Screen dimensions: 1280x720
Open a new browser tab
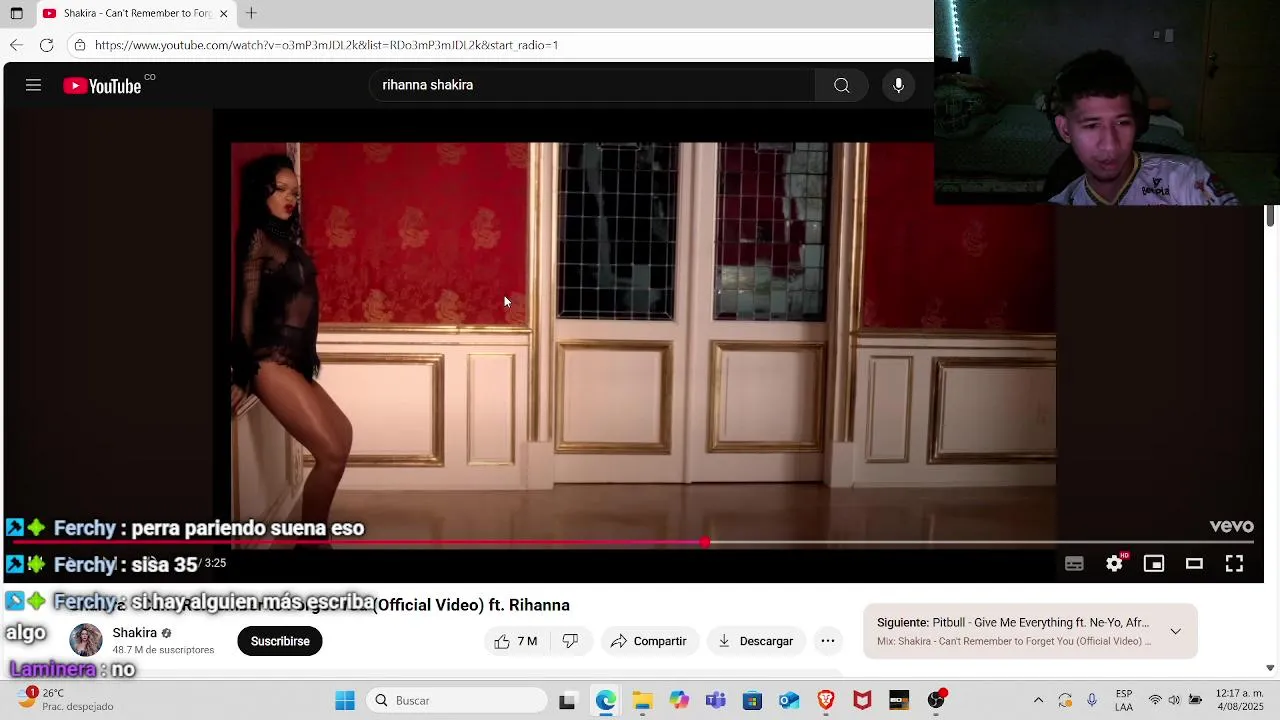coord(251,13)
